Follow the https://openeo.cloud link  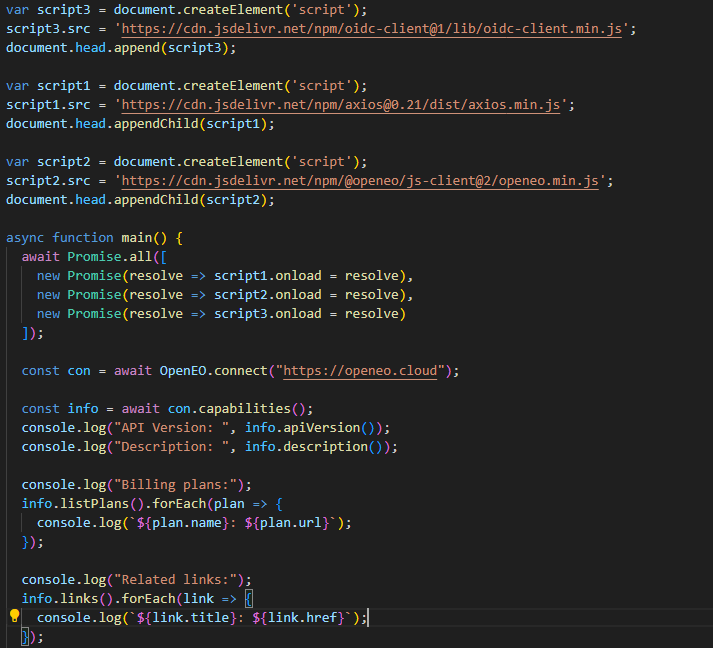(x=361, y=371)
